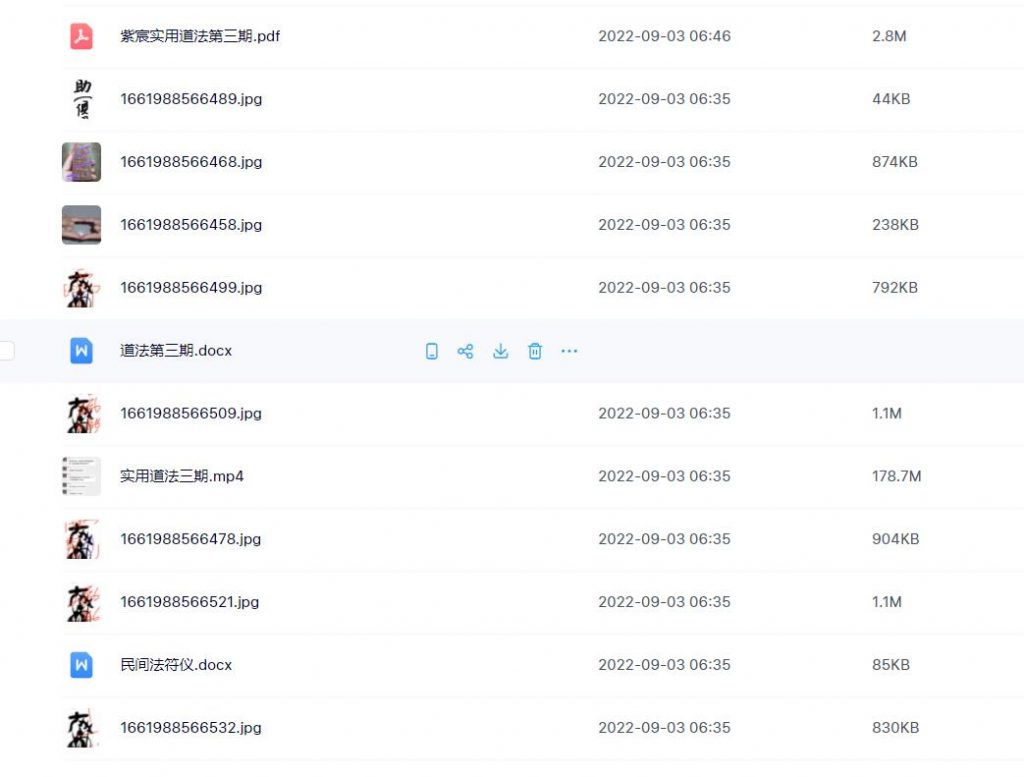Tick the checkbox beside 道法第三期.docx
1024x777 pixels.
coord(6,351)
